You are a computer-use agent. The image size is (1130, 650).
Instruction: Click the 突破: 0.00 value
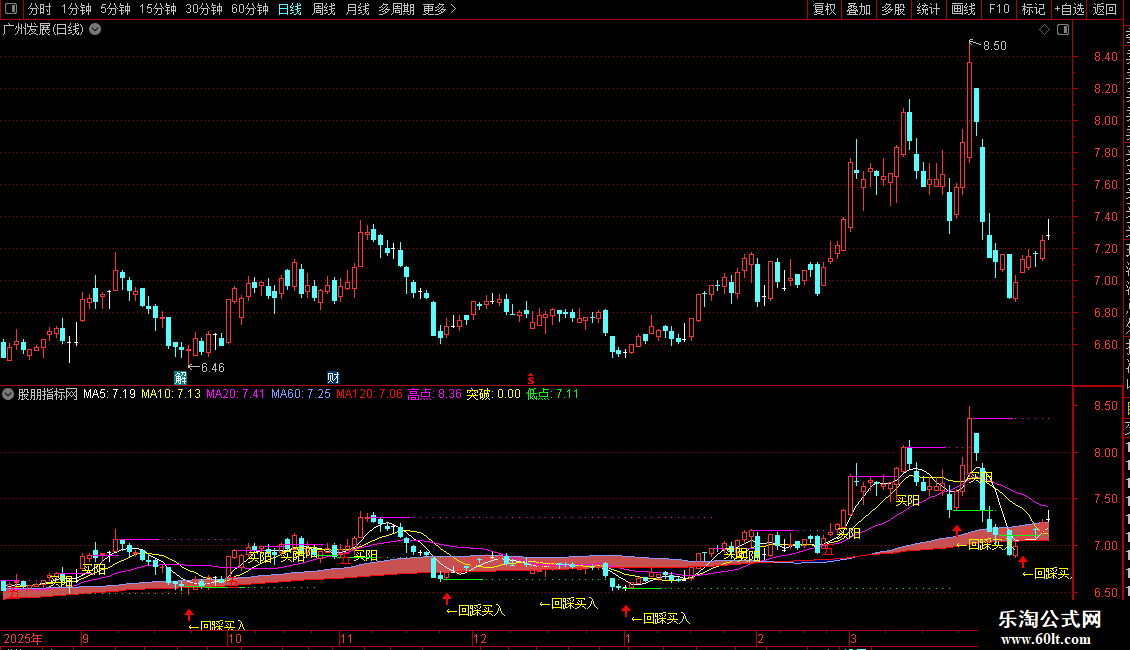pos(493,394)
